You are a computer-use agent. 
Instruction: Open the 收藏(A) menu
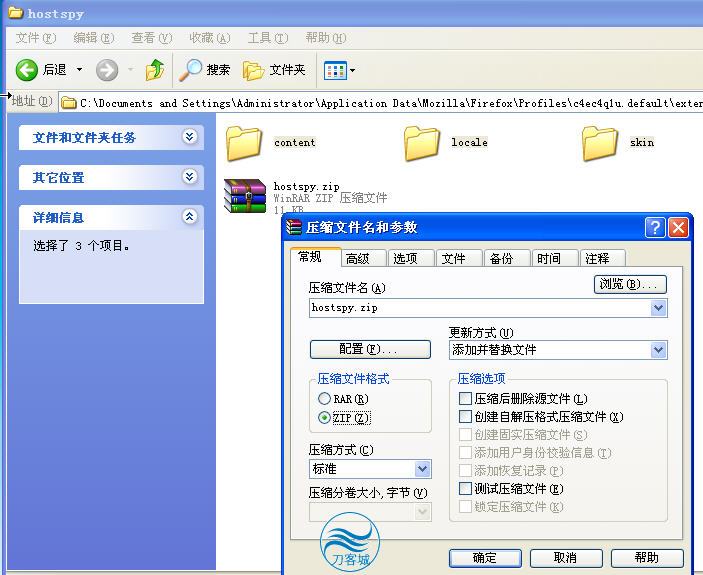tap(209, 38)
